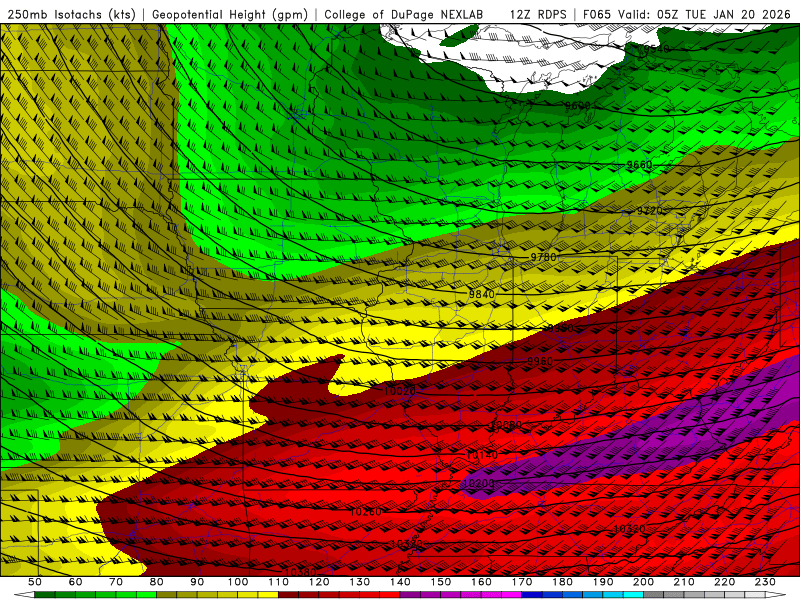Click the 220 kts color scale label
This screenshot has height=600, width=800.
tap(725, 582)
